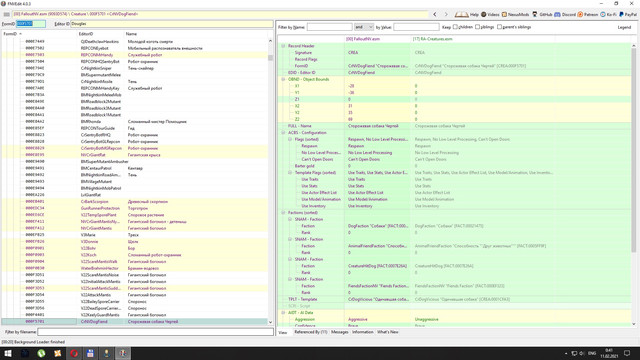This screenshot has height=360, width=640.
Task: Select the GunRunnerProtectron record row
Action: [135, 208]
